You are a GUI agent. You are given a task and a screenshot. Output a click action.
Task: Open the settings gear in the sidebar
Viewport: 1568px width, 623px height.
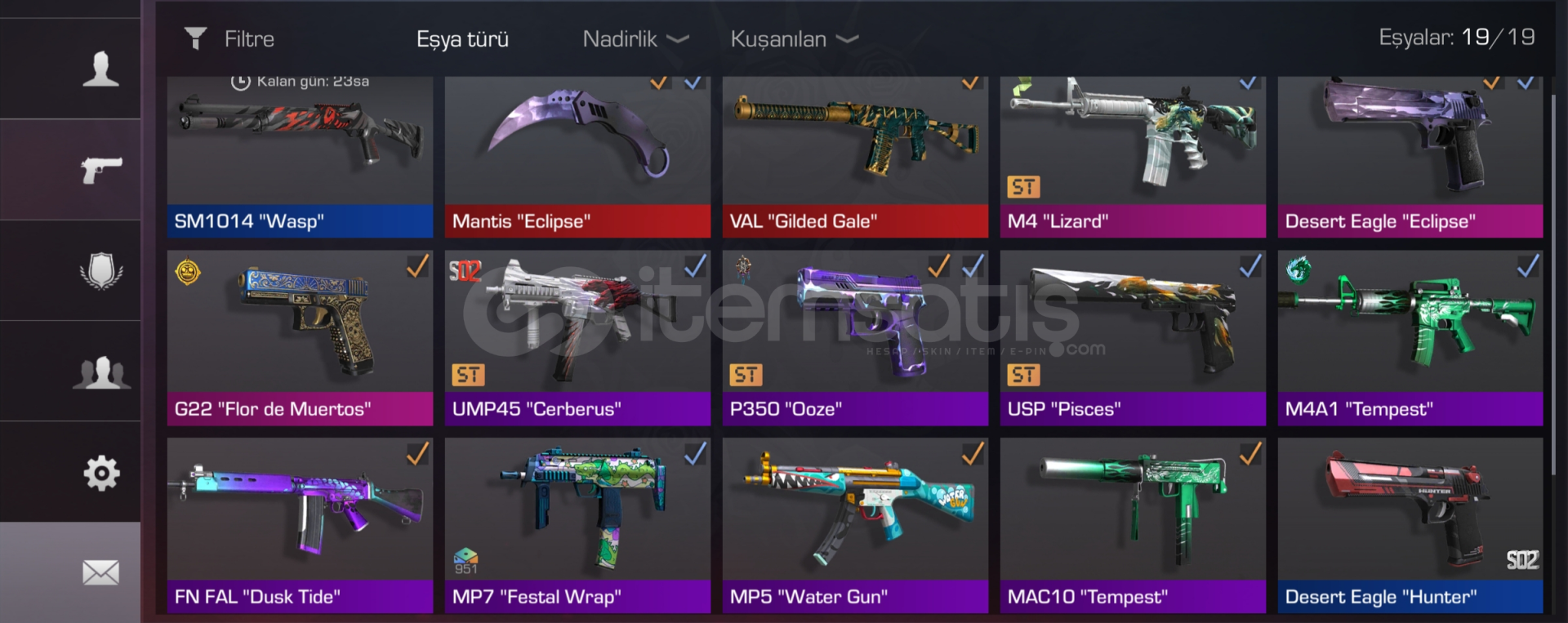click(101, 473)
